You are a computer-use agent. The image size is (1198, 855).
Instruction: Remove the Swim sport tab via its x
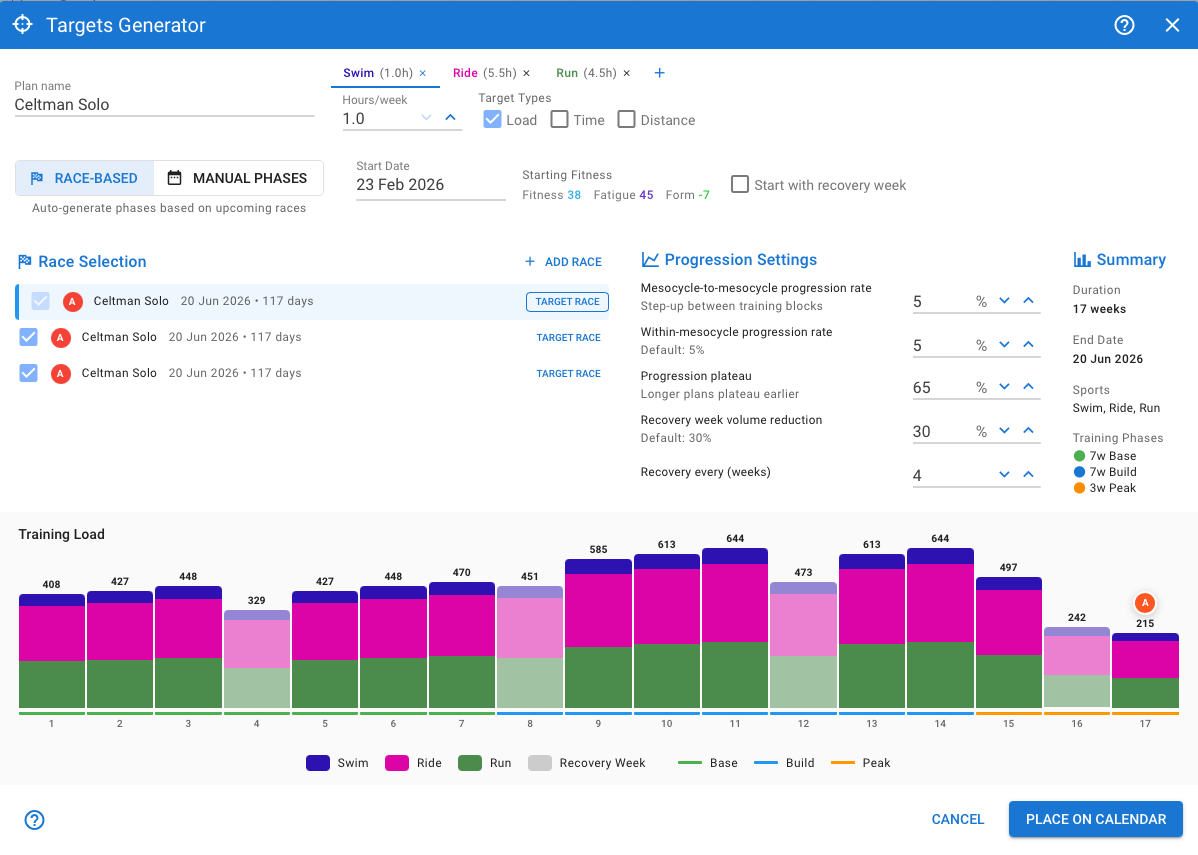click(x=422, y=73)
